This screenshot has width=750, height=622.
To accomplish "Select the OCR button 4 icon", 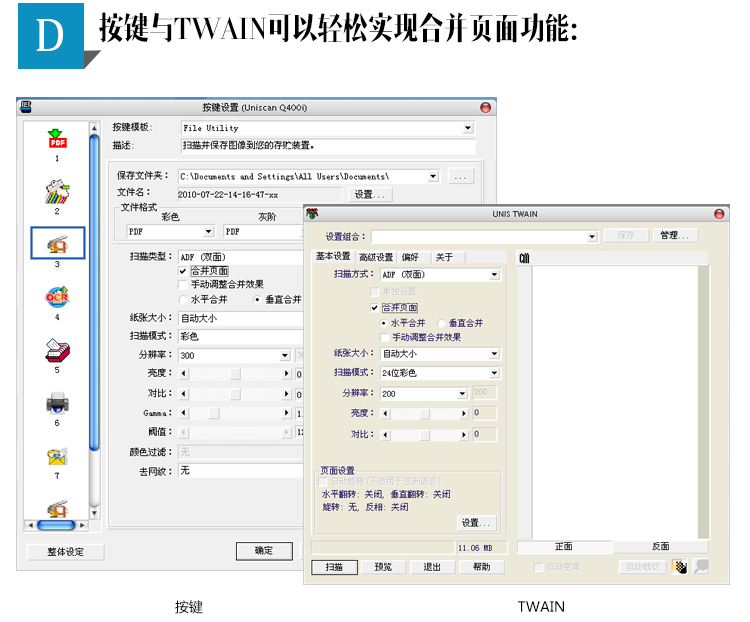I will coord(57,297).
